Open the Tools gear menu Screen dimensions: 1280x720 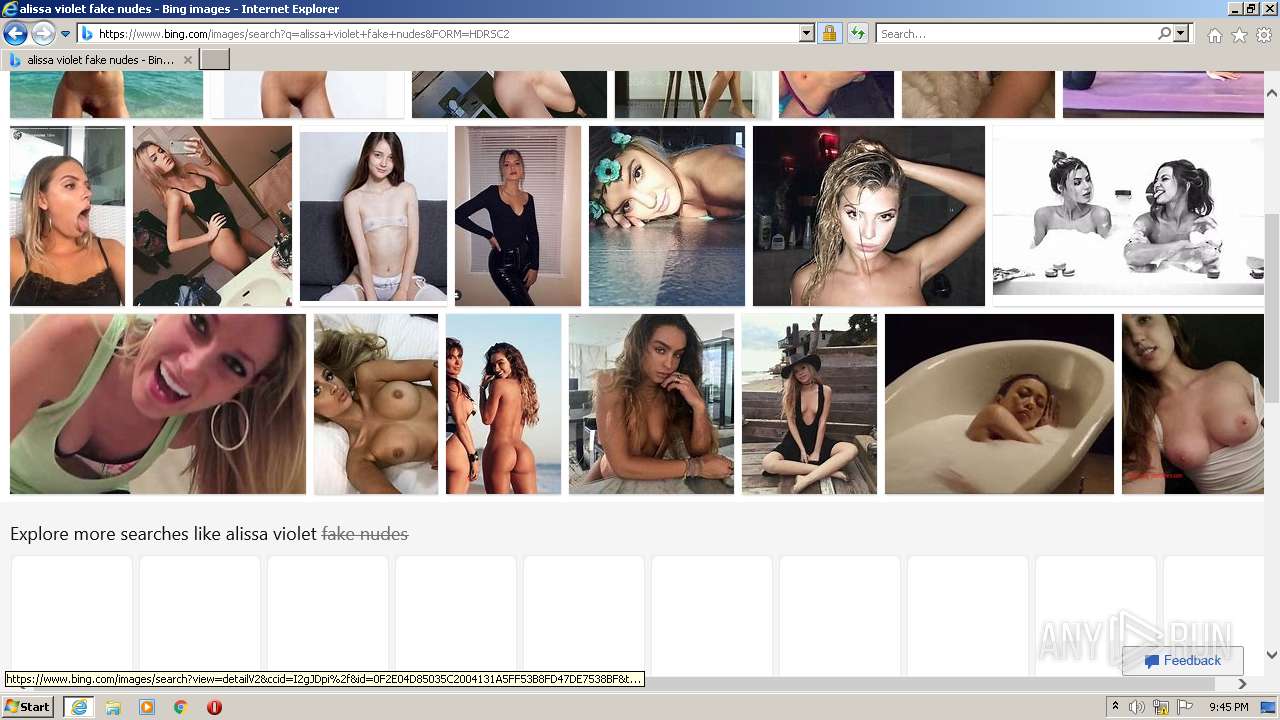point(1264,35)
